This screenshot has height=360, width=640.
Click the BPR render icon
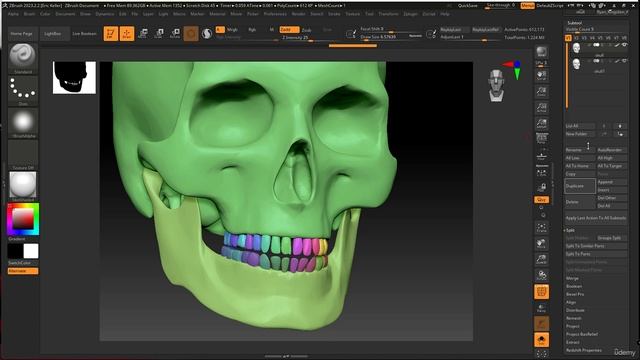[542, 52]
